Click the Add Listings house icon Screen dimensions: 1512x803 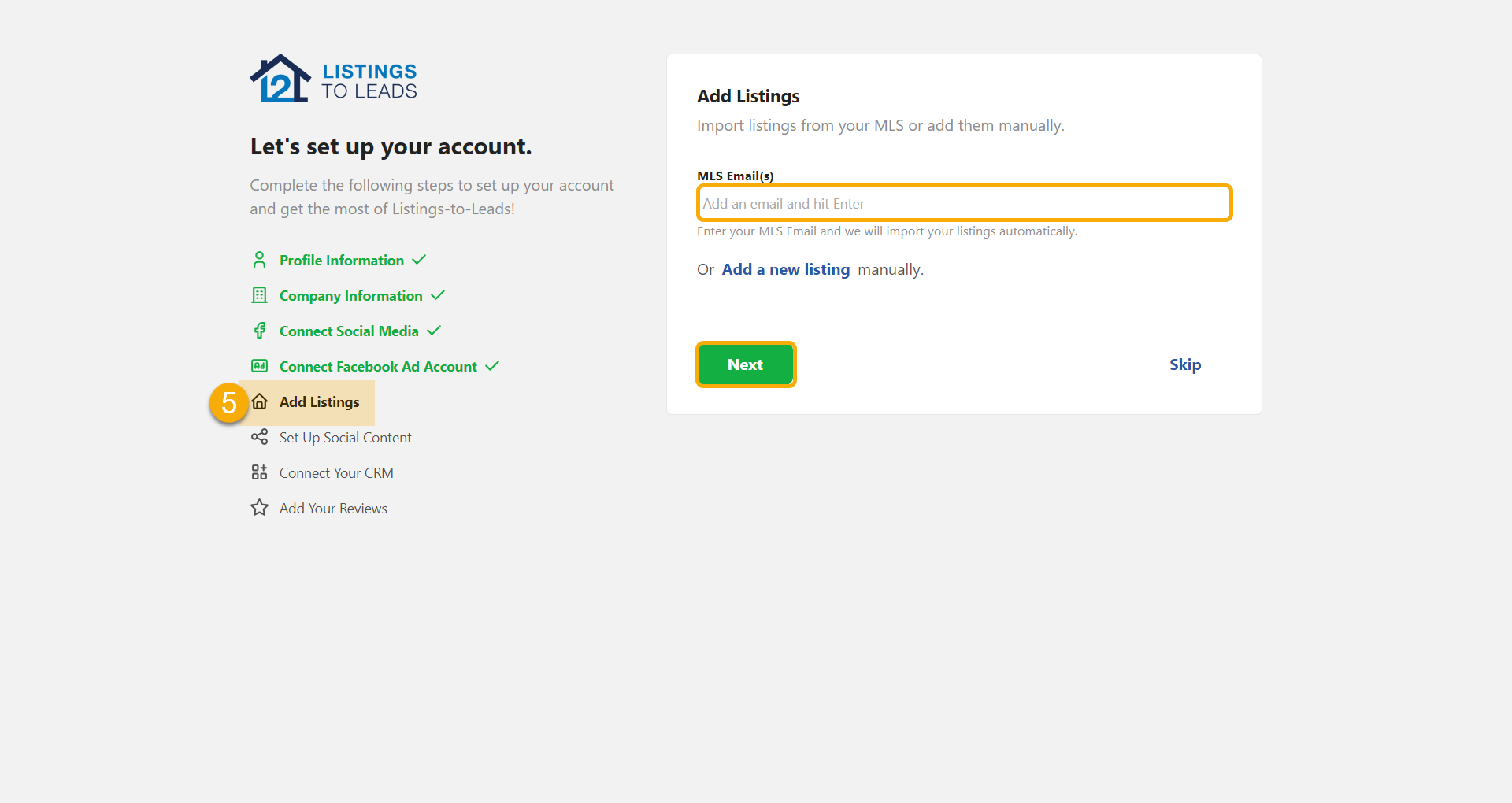[260, 401]
